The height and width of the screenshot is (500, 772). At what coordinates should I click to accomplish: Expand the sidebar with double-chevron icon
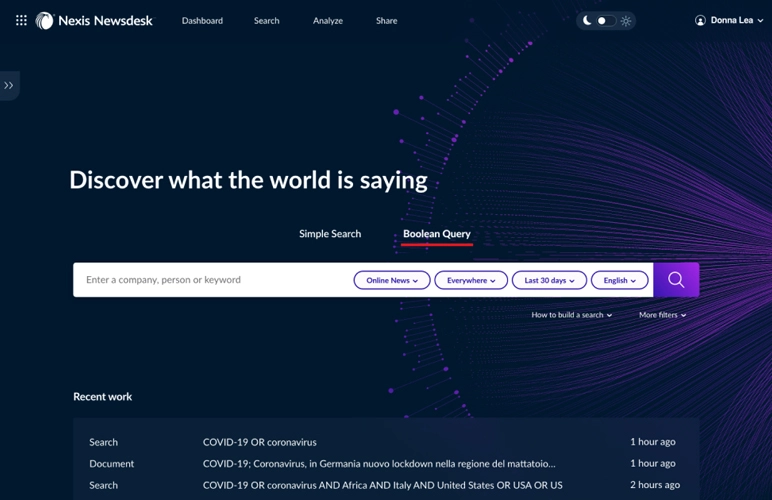pos(9,86)
